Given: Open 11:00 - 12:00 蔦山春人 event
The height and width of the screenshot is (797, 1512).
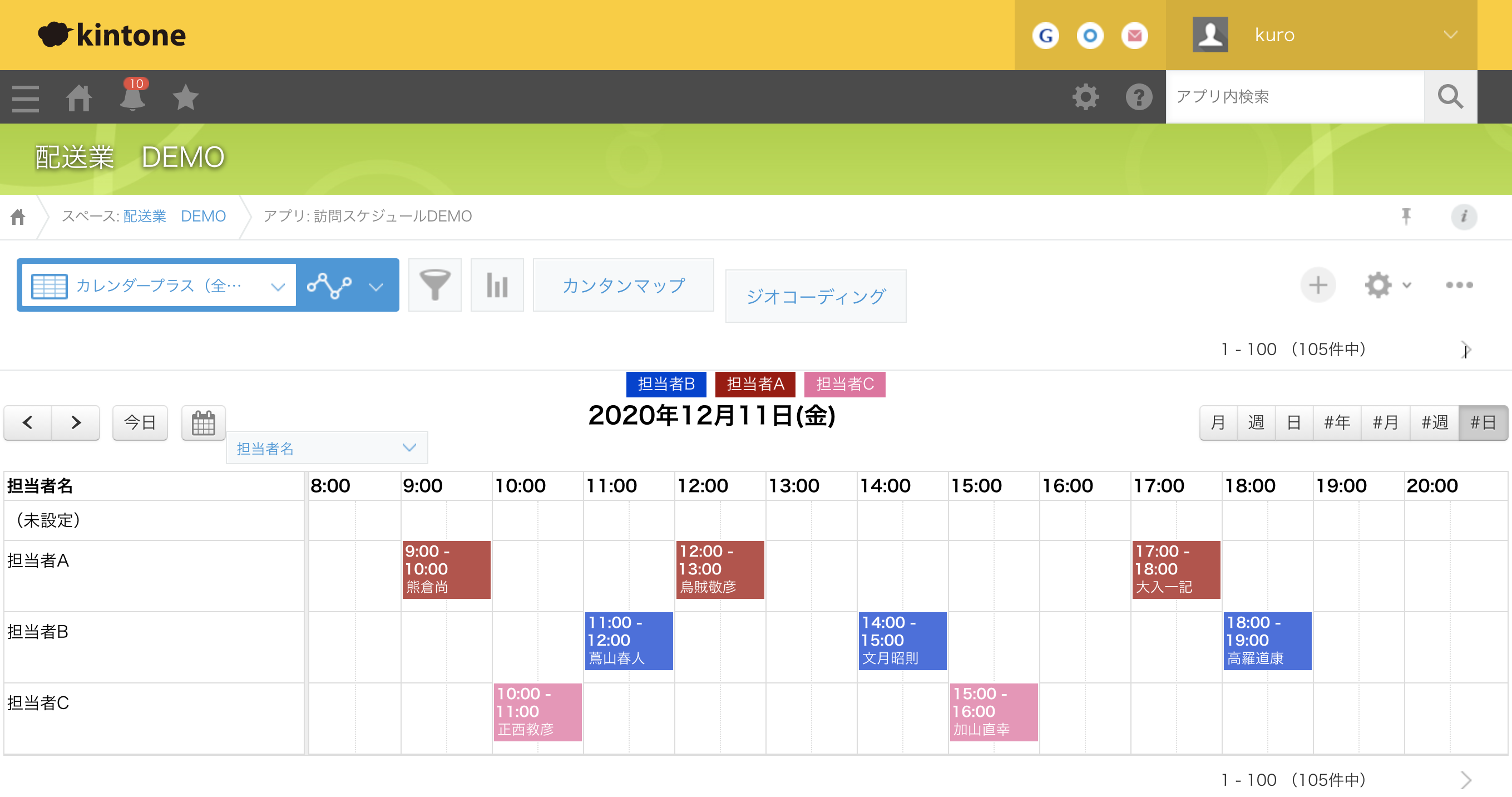Looking at the screenshot, I should click(629, 641).
